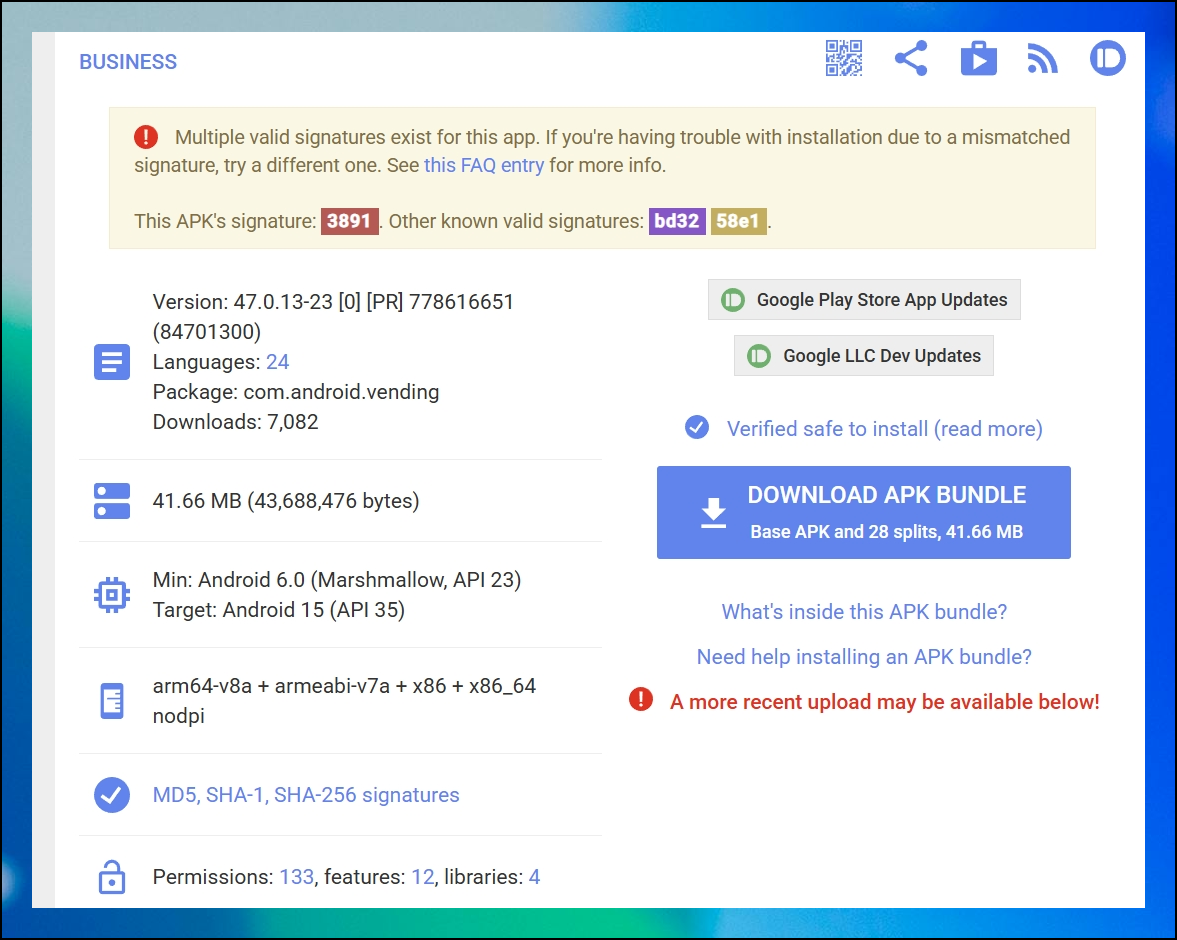The image size is (1177, 940).
Task: Click Google Play Store App Updates button
Action: point(864,300)
